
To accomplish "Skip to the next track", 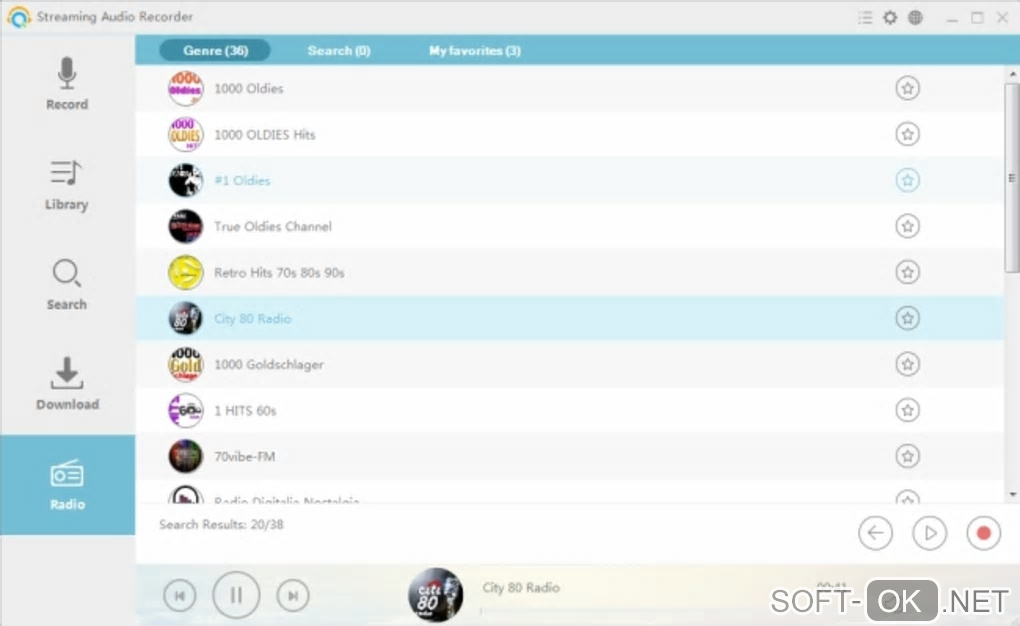I will pos(293,595).
